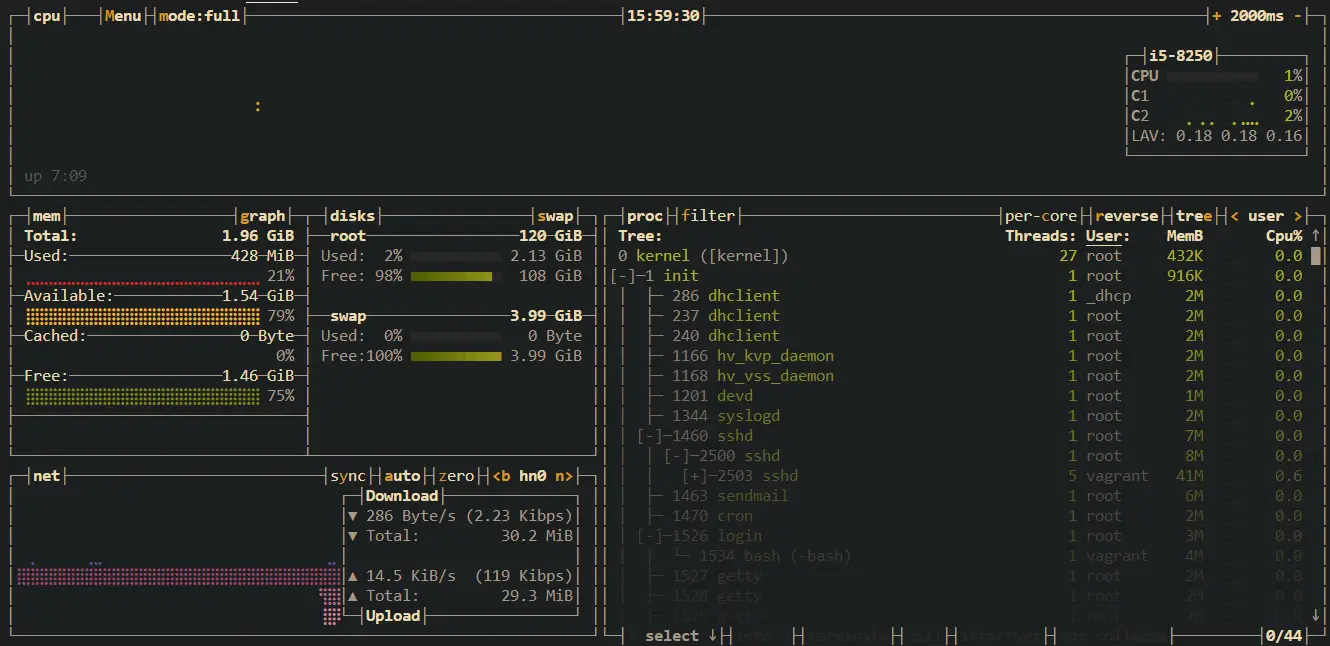Click the plus to increase update interval
This screenshot has height=646, width=1330.
(x=1217, y=16)
